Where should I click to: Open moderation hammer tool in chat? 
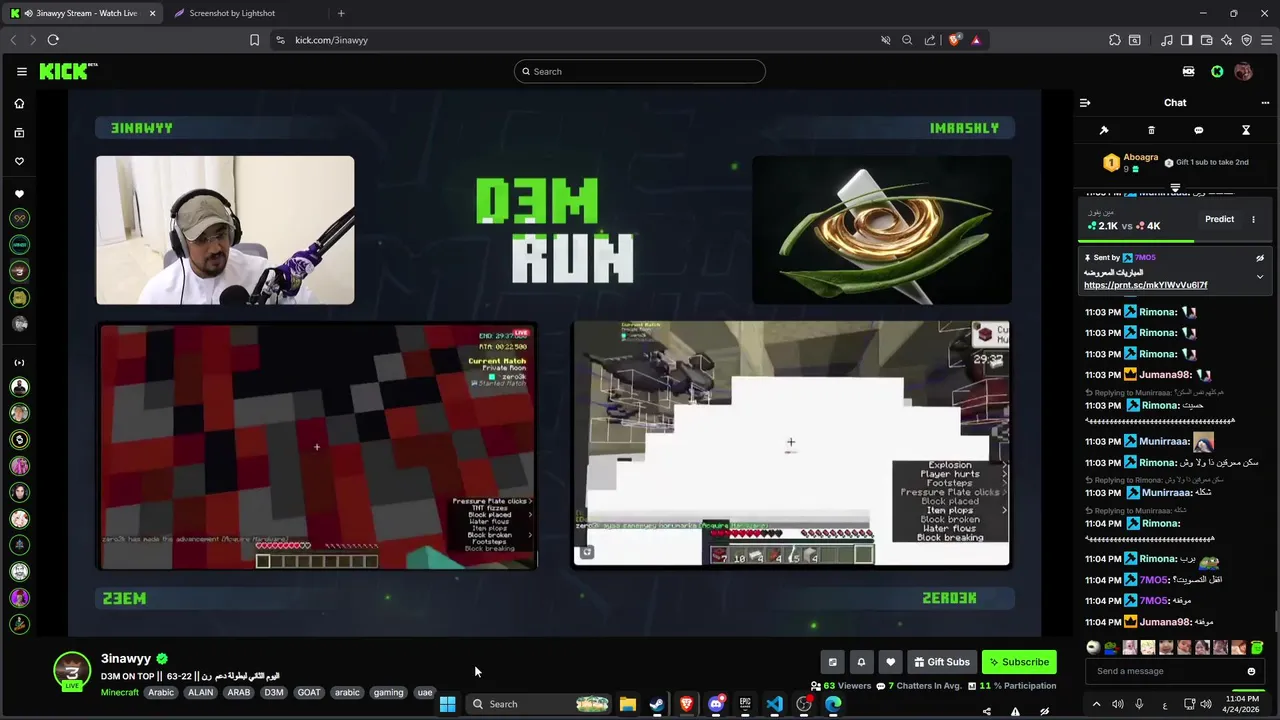coord(1104,130)
